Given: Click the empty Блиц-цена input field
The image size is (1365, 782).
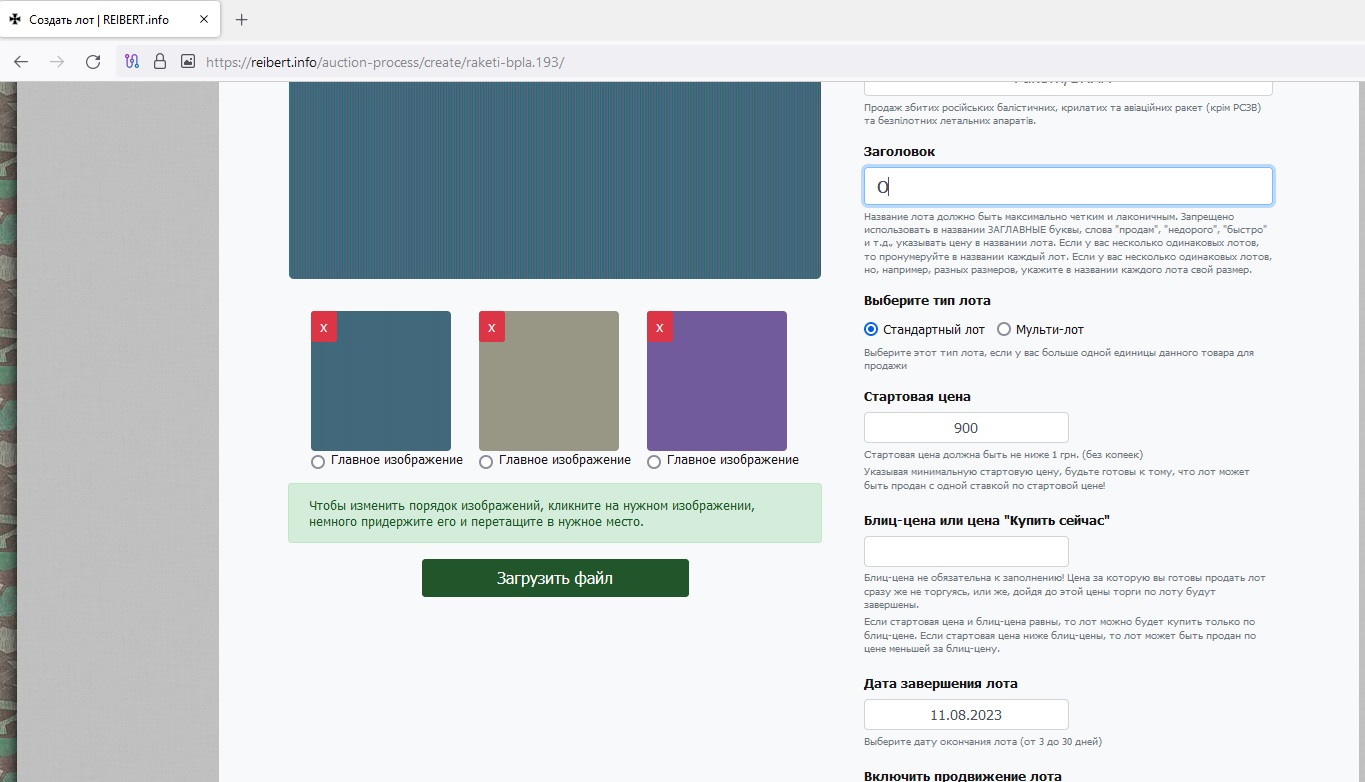Looking at the screenshot, I should pos(965,552).
